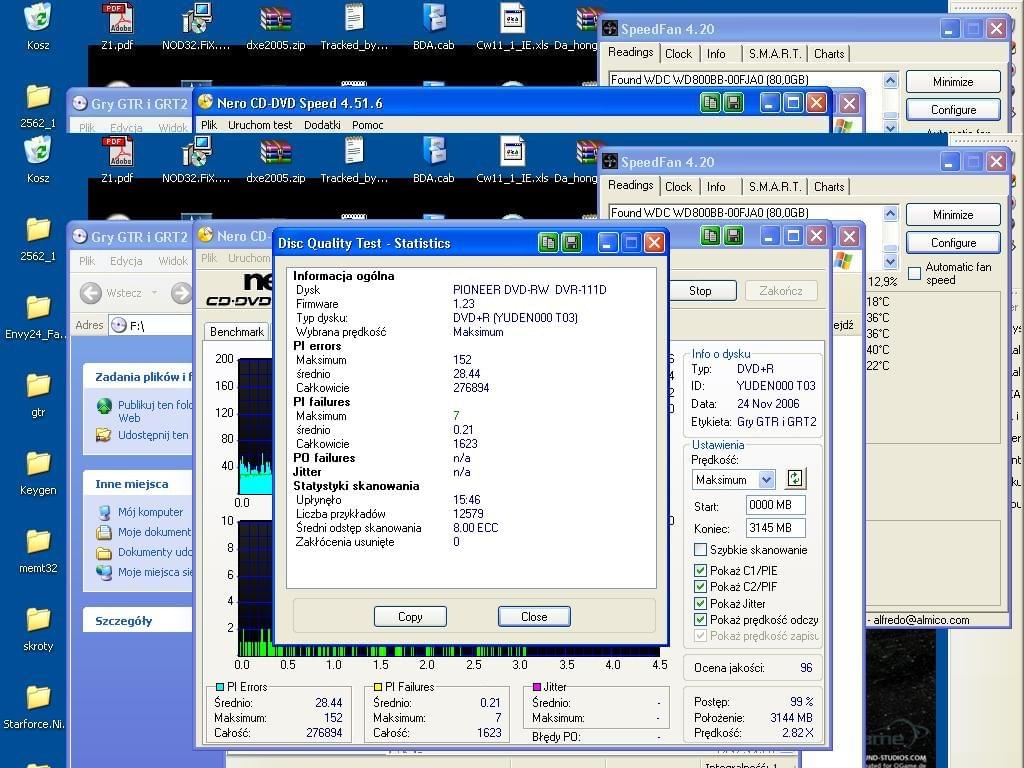
Task: Open Moje miejsca sieciowe network icon
Action: point(103,572)
